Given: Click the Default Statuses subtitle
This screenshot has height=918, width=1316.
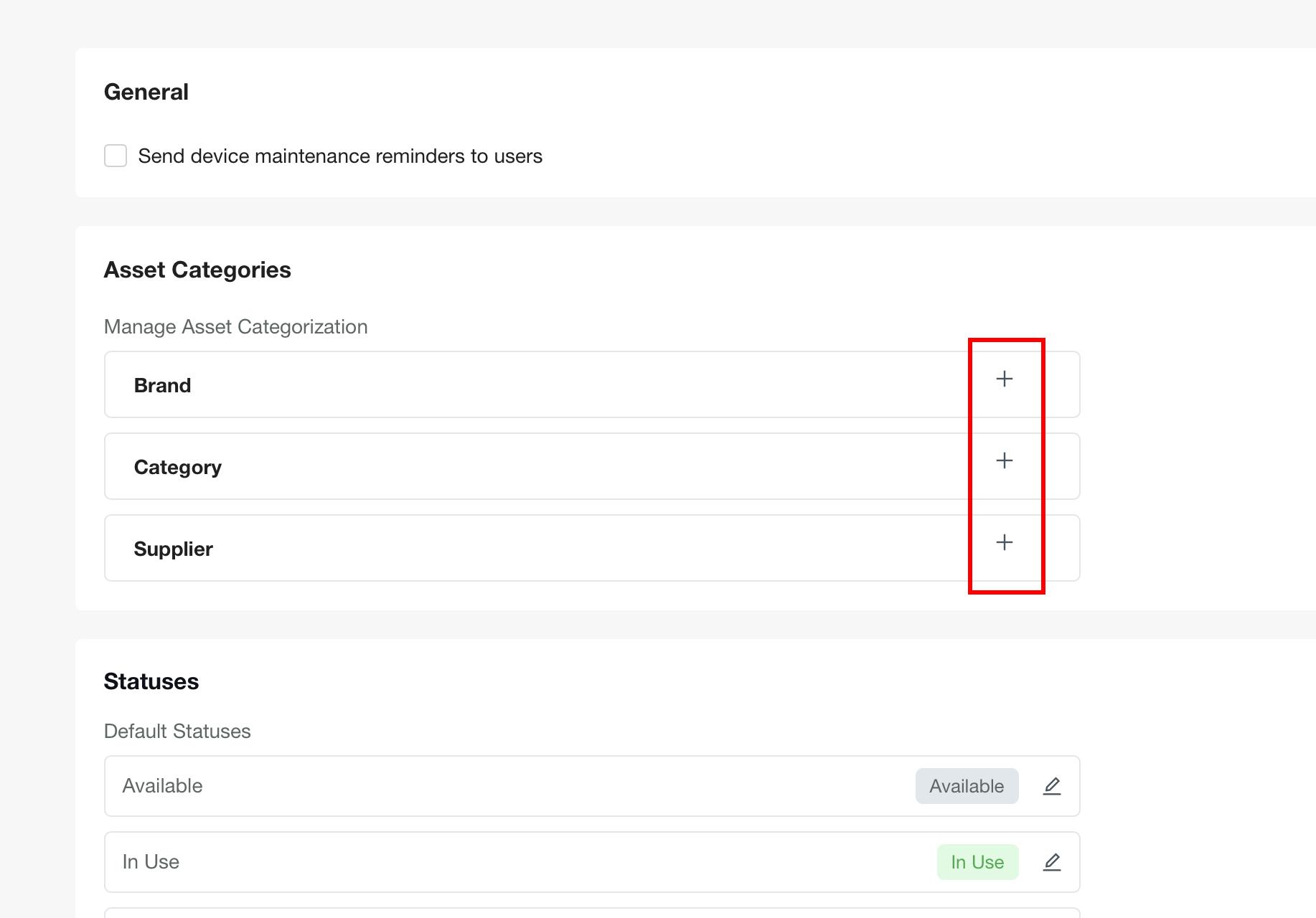Looking at the screenshot, I should [x=177, y=732].
